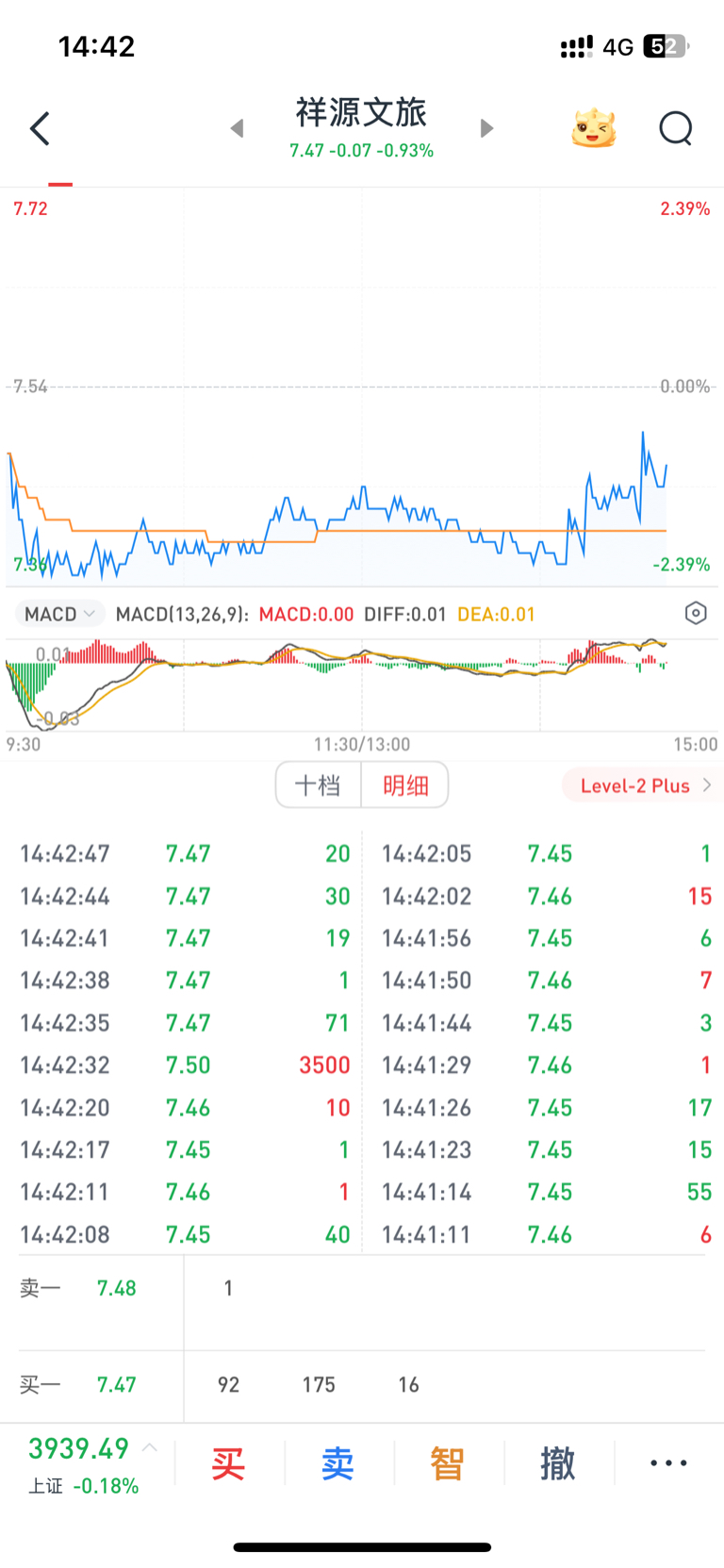This screenshot has height=1568, width=724.
Task: Tap the MACD:0.00 indicator value
Action: (x=306, y=615)
